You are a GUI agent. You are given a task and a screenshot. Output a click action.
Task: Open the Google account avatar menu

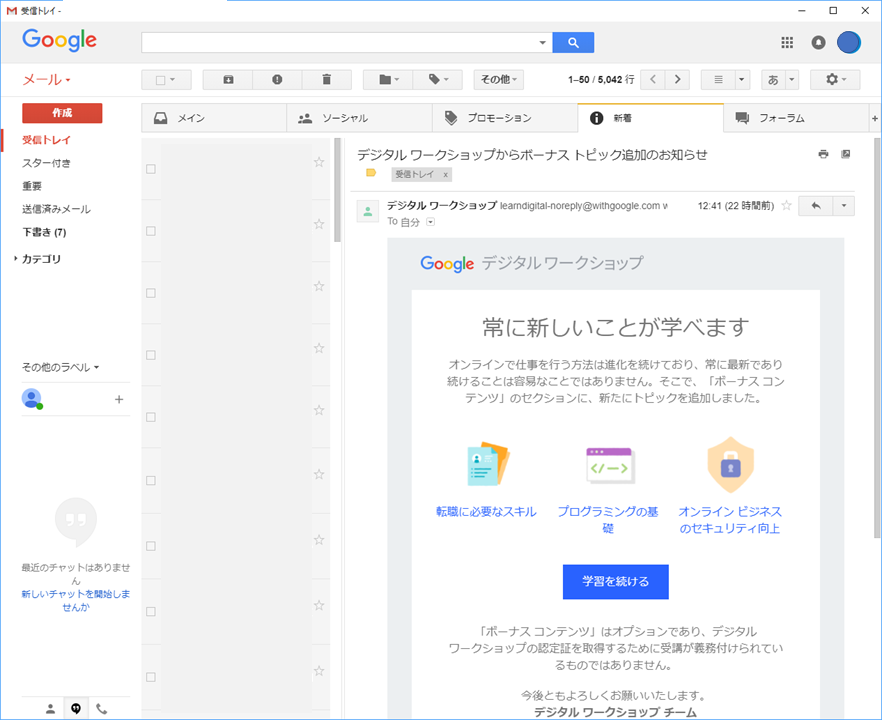point(849,42)
